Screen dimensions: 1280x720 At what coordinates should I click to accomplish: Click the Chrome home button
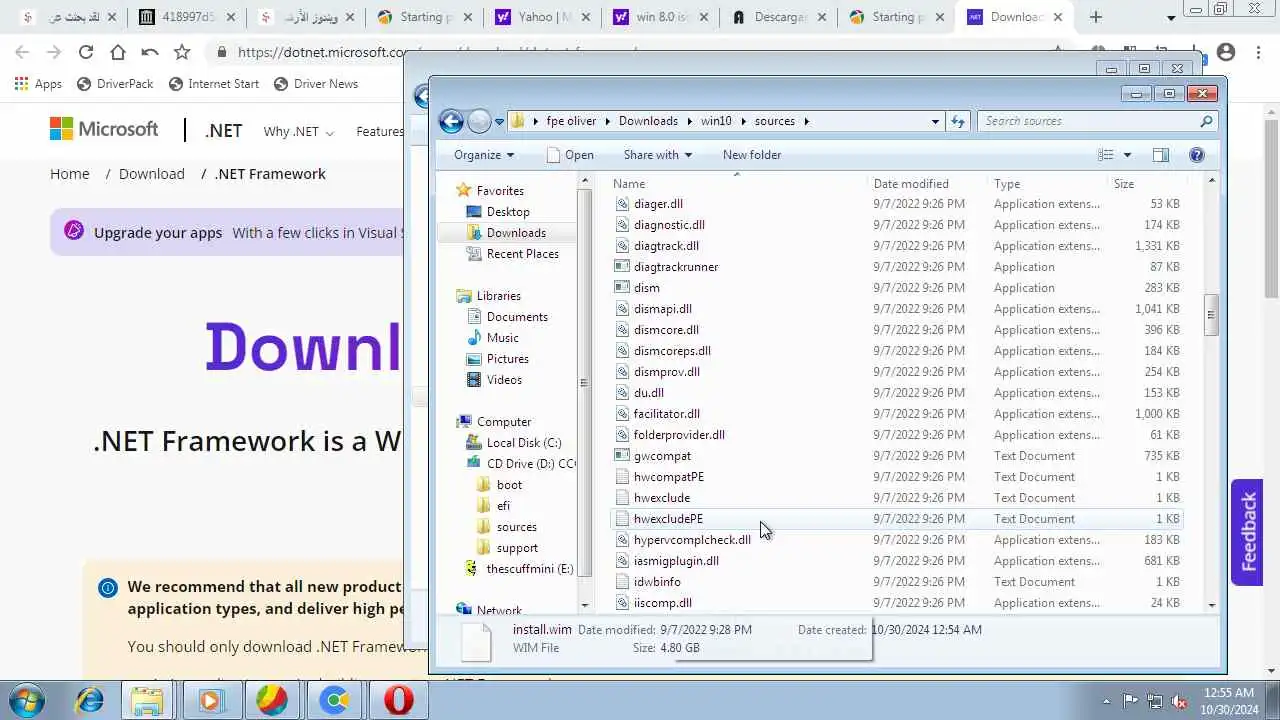click(117, 52)
